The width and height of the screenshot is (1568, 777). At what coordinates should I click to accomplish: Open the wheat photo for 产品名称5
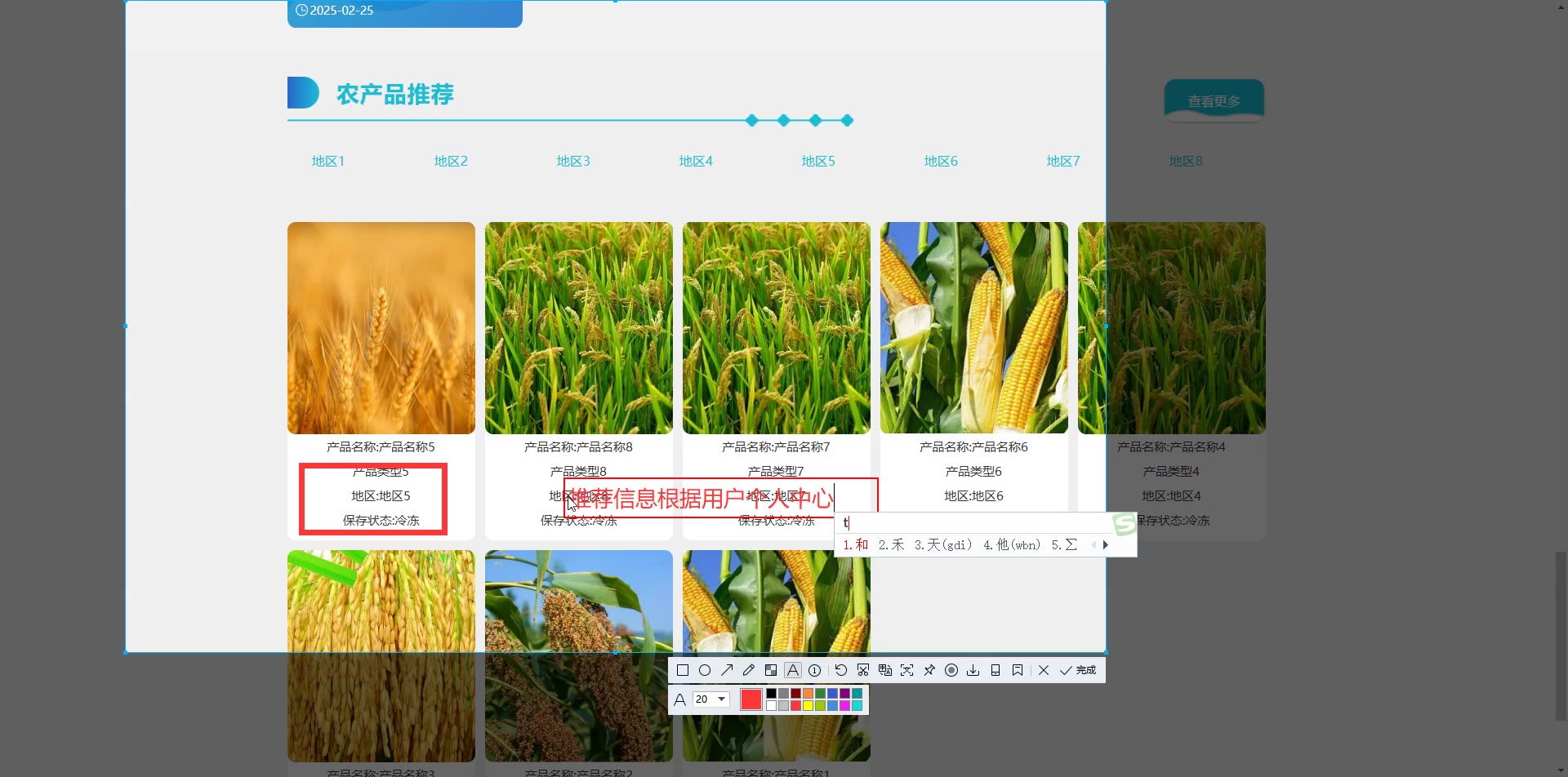tap(381, 328)
